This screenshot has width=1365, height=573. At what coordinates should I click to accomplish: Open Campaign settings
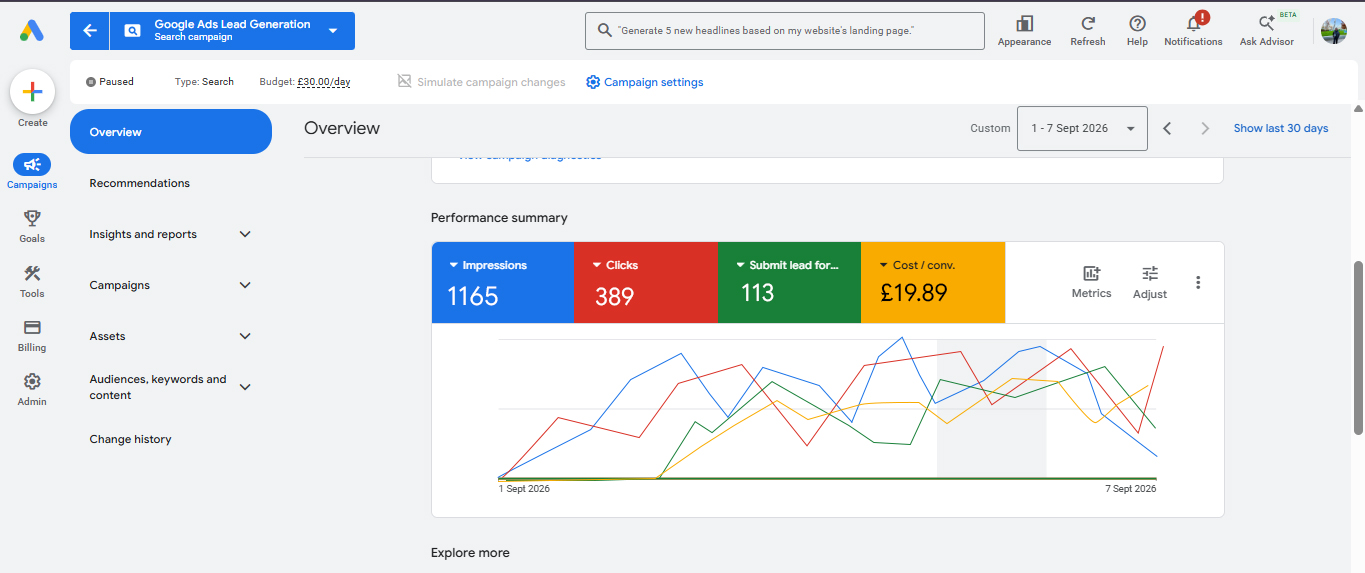645,82
